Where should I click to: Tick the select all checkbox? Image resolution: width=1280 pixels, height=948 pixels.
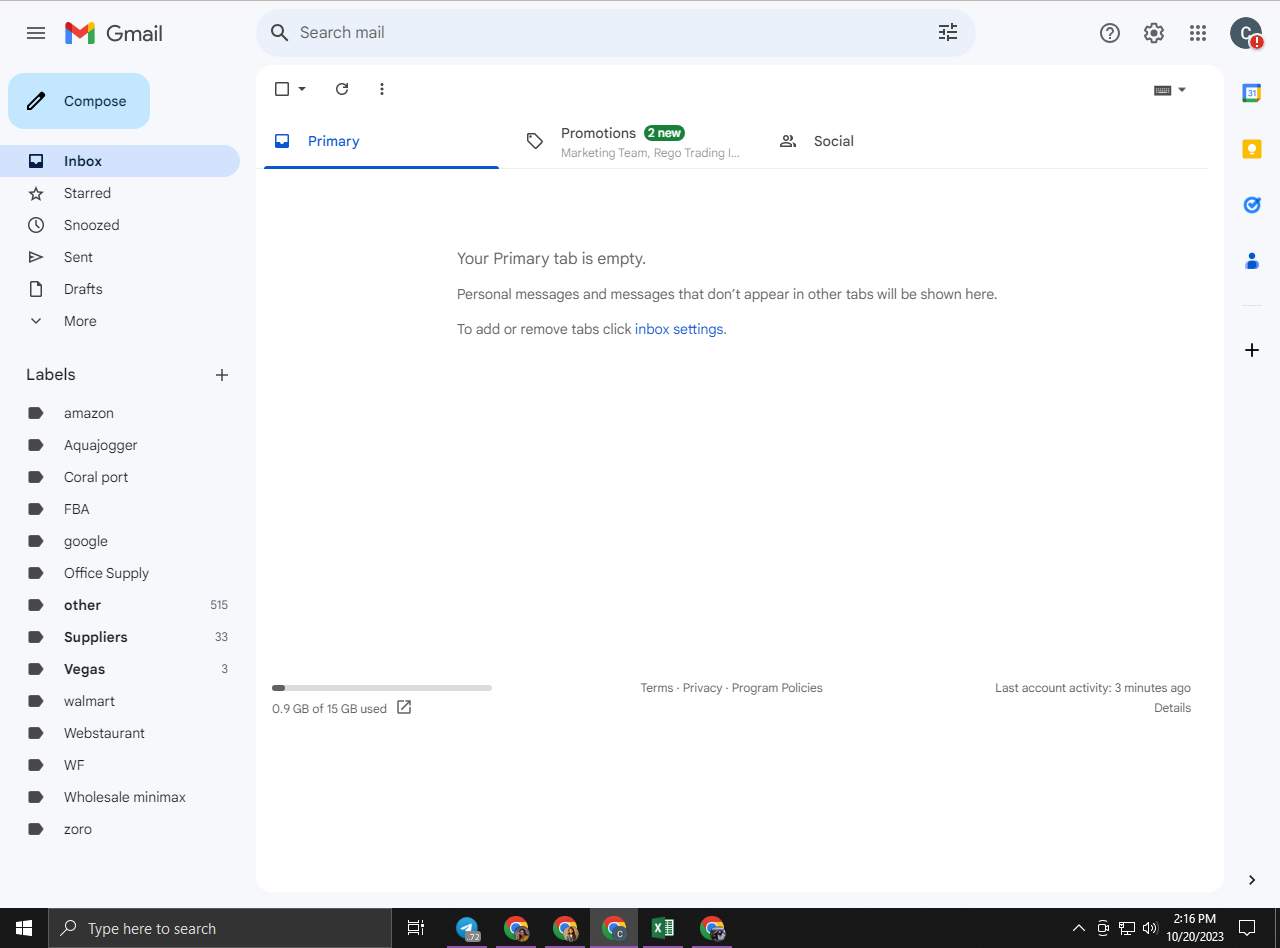point(282,89)
